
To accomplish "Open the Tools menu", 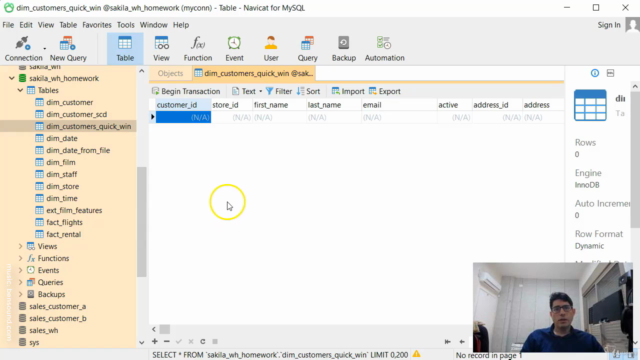I will [x=125, y=25].
